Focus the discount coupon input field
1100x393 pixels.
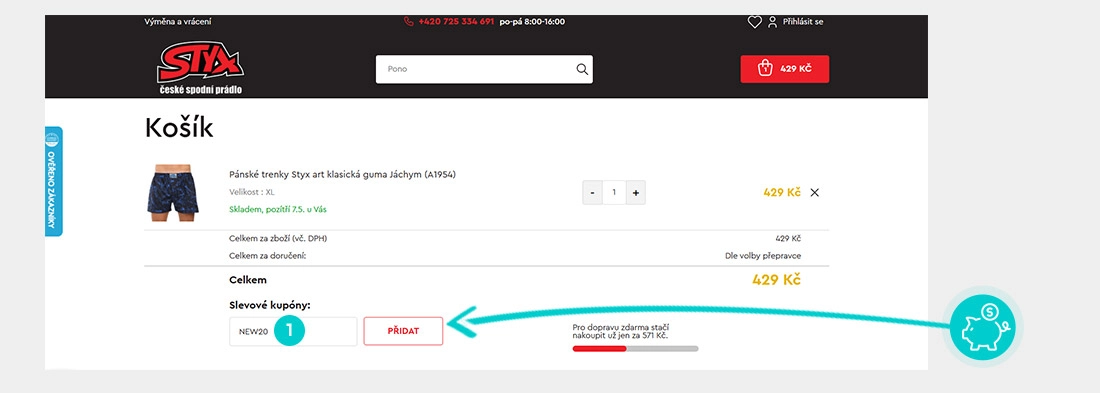click(293, 331)
